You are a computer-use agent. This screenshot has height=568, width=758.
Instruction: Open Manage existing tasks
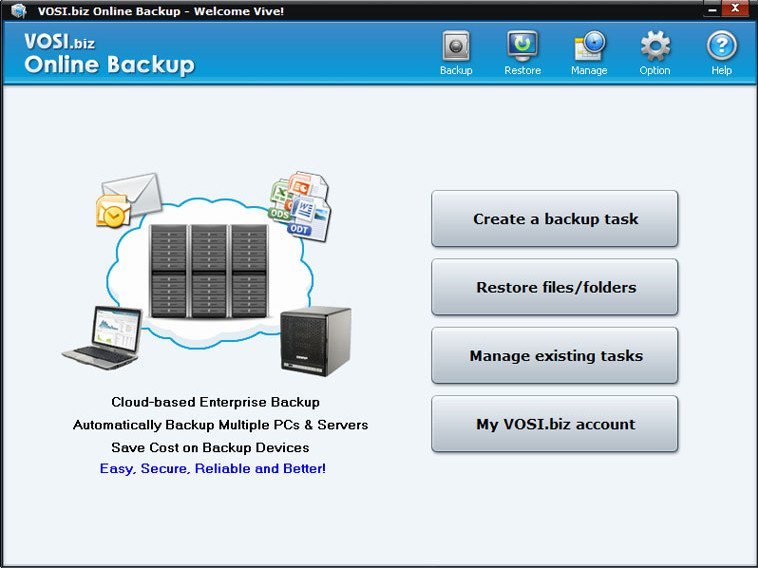[x=555, y=356]
